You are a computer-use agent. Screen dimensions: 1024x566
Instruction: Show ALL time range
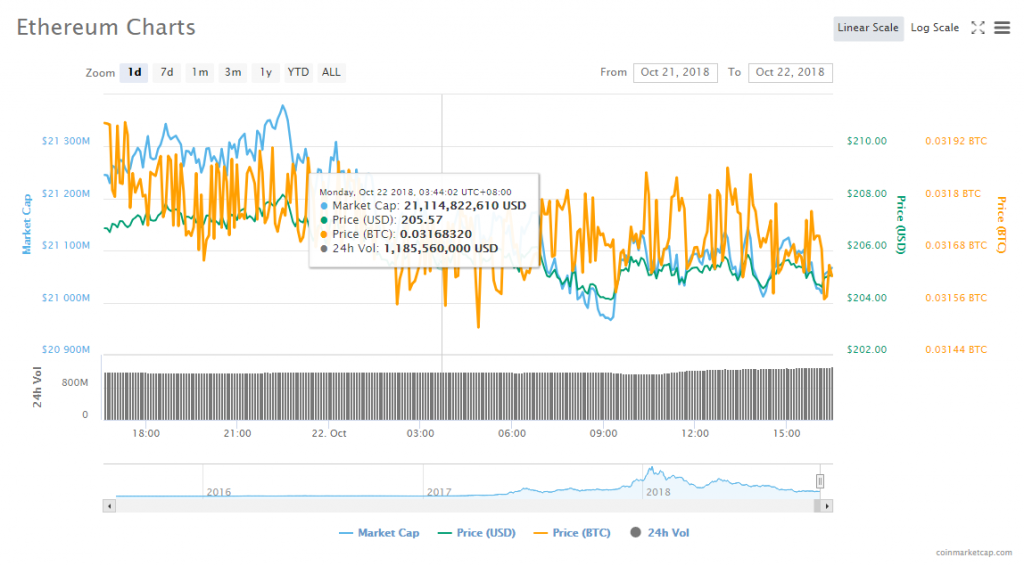331,72
